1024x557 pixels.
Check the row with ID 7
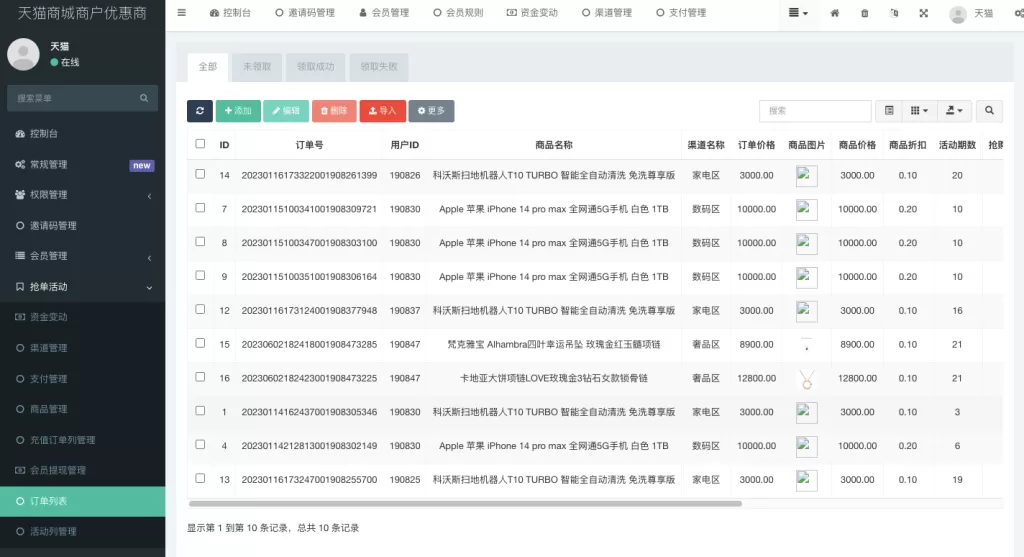click(x=200, y=208)
